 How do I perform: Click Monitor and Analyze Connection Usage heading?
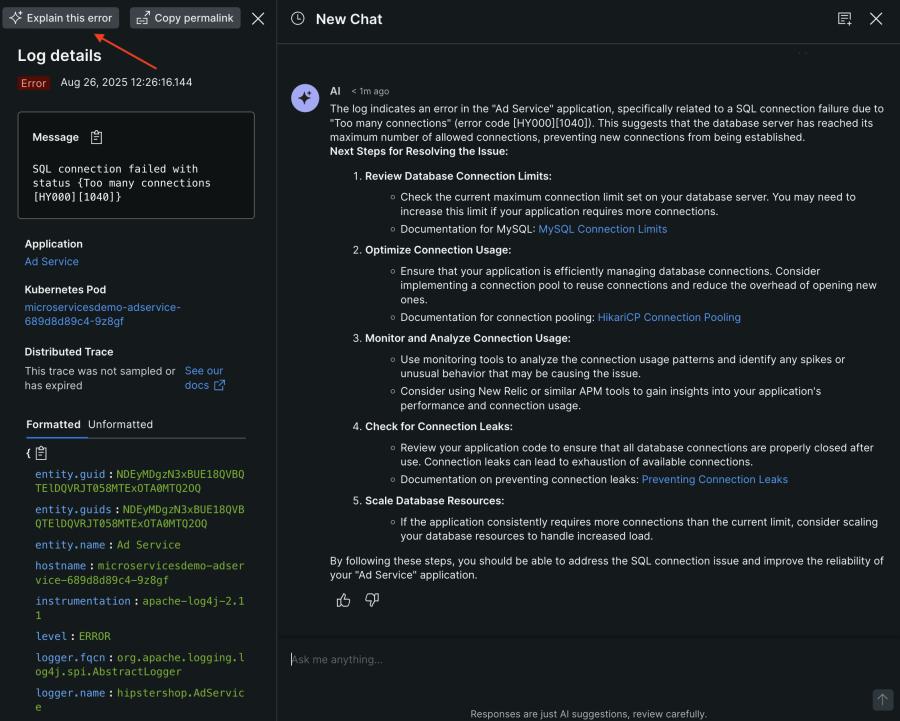tap(468, 338)
